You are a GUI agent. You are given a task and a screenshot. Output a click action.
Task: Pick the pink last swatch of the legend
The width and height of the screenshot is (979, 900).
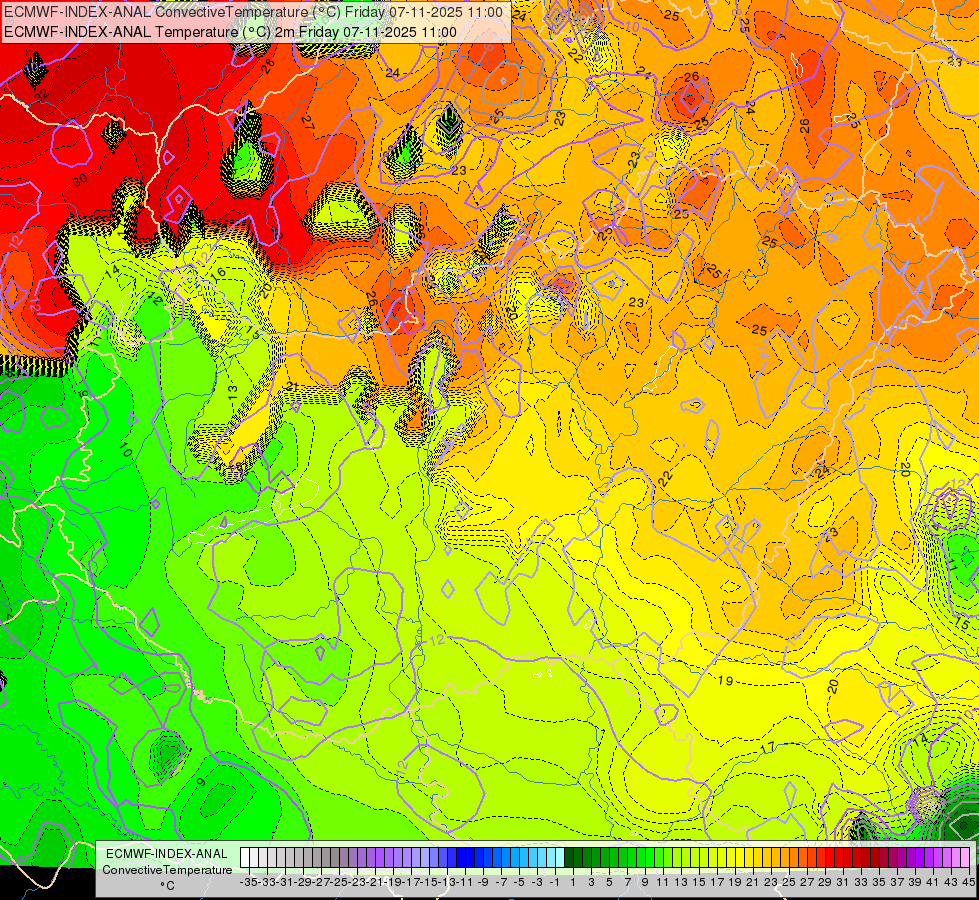pos(965,858)
